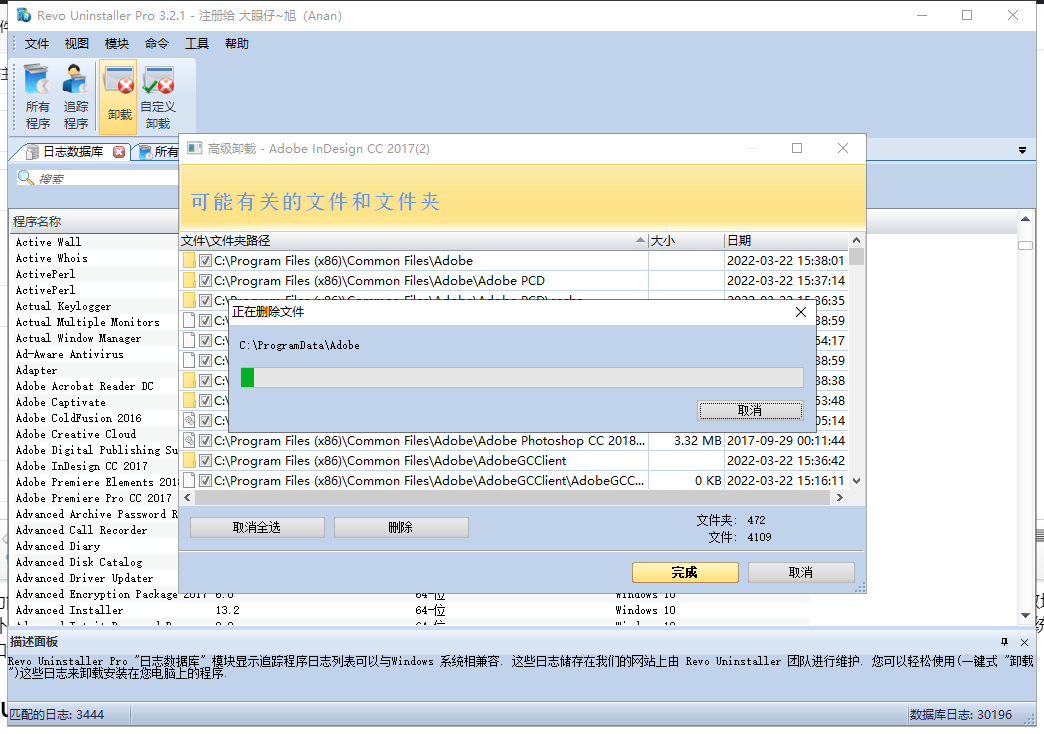Open the 文件 menu
The image size is (1044, 734).
(x=37, y=43)
